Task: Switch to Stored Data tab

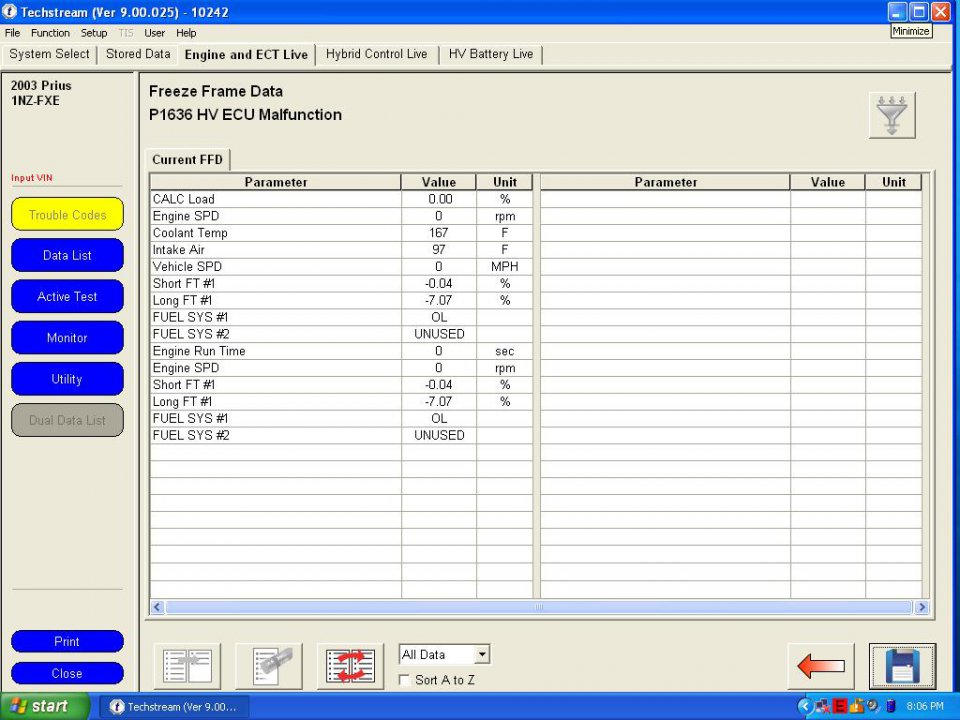Action: pos(138,54)
